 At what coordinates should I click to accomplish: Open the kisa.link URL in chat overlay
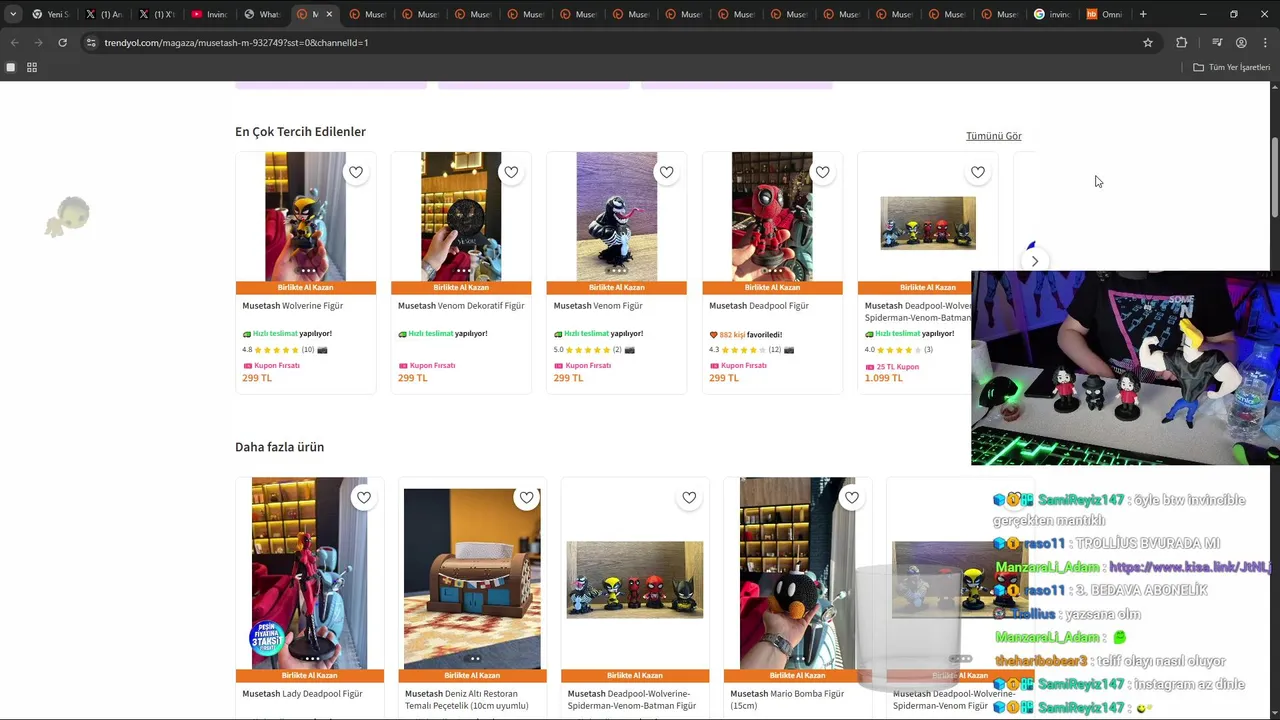(1190, 567)
